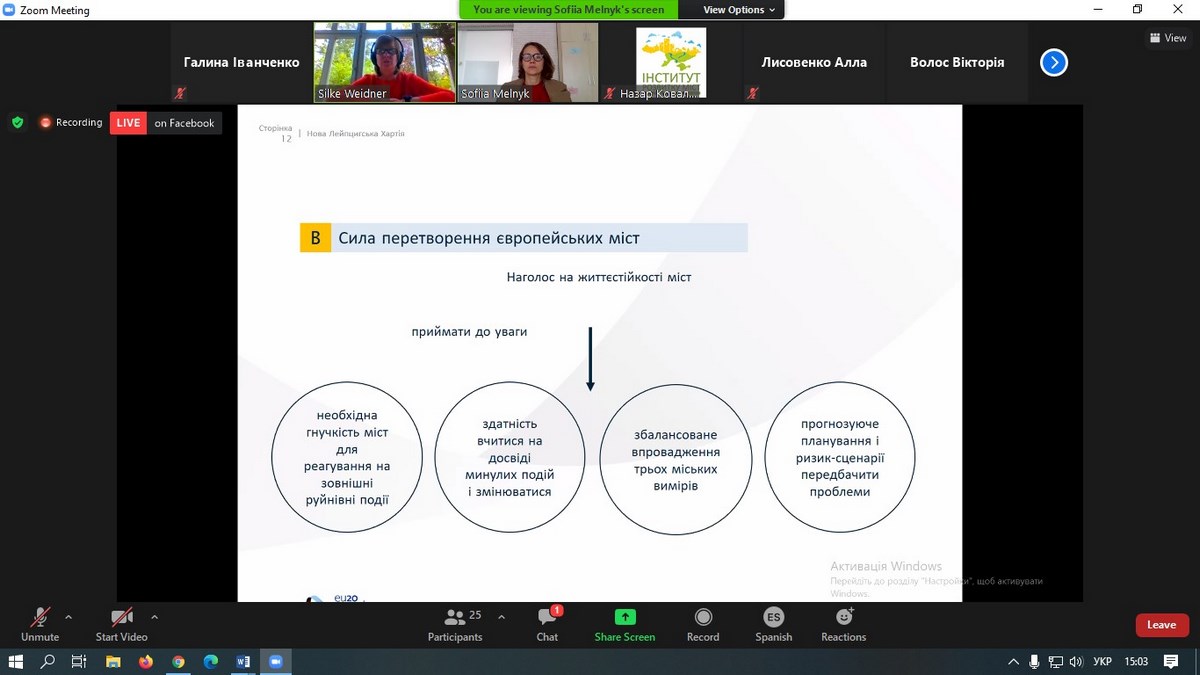
Task: Expand video options arrow beside Start Video
Action: point(154,617)
